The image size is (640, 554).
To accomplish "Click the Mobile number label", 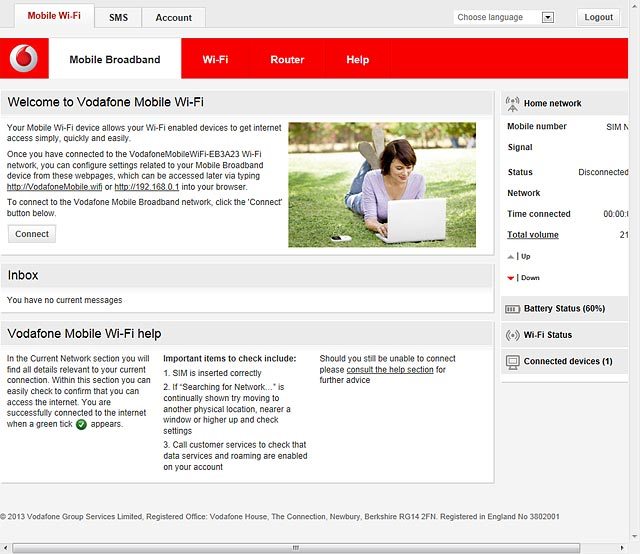I will tap(537, 126).
